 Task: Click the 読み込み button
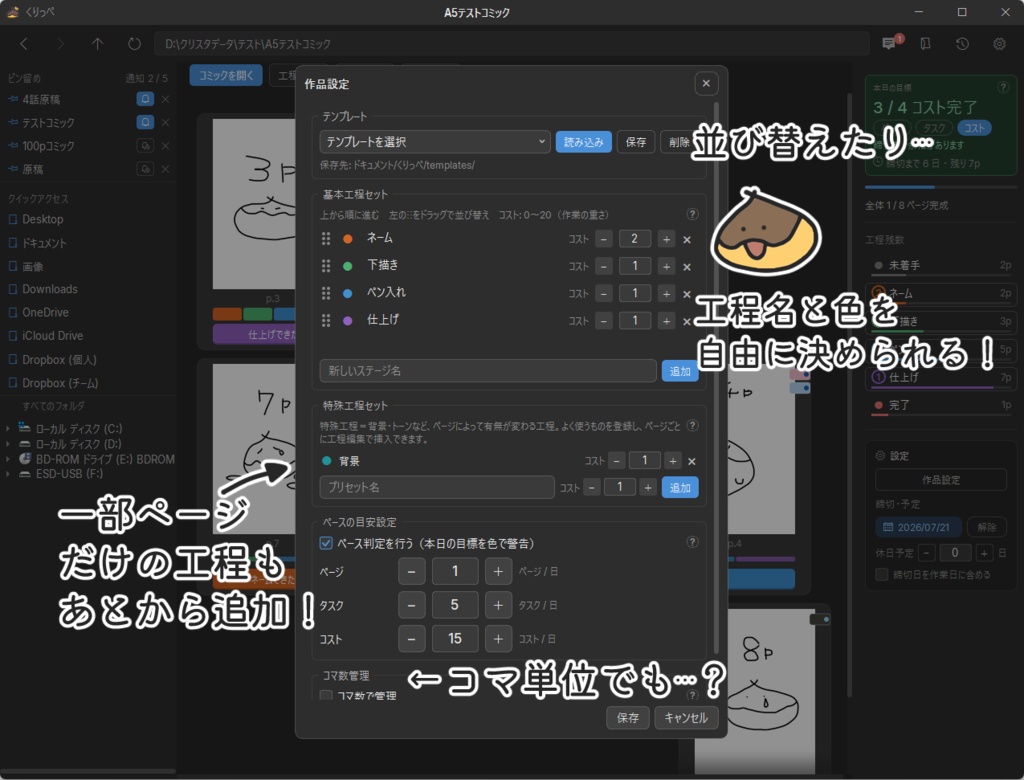point(583,142)
